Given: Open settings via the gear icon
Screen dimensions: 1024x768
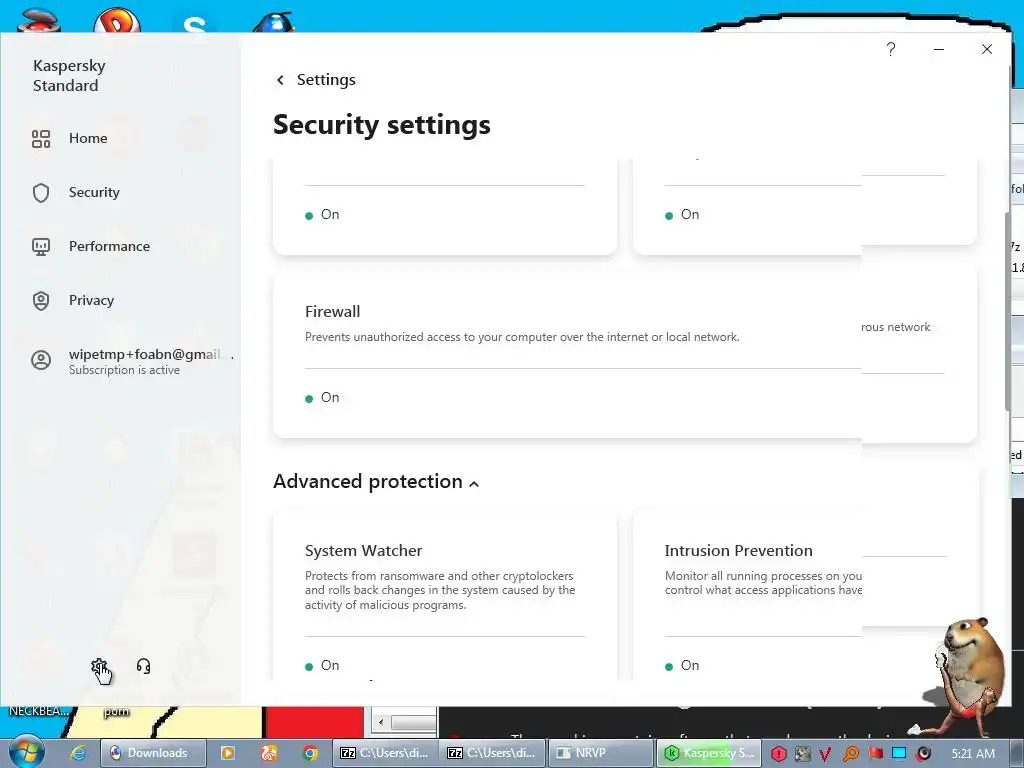Looking at the screenshot, I should [x=99, y=667].
